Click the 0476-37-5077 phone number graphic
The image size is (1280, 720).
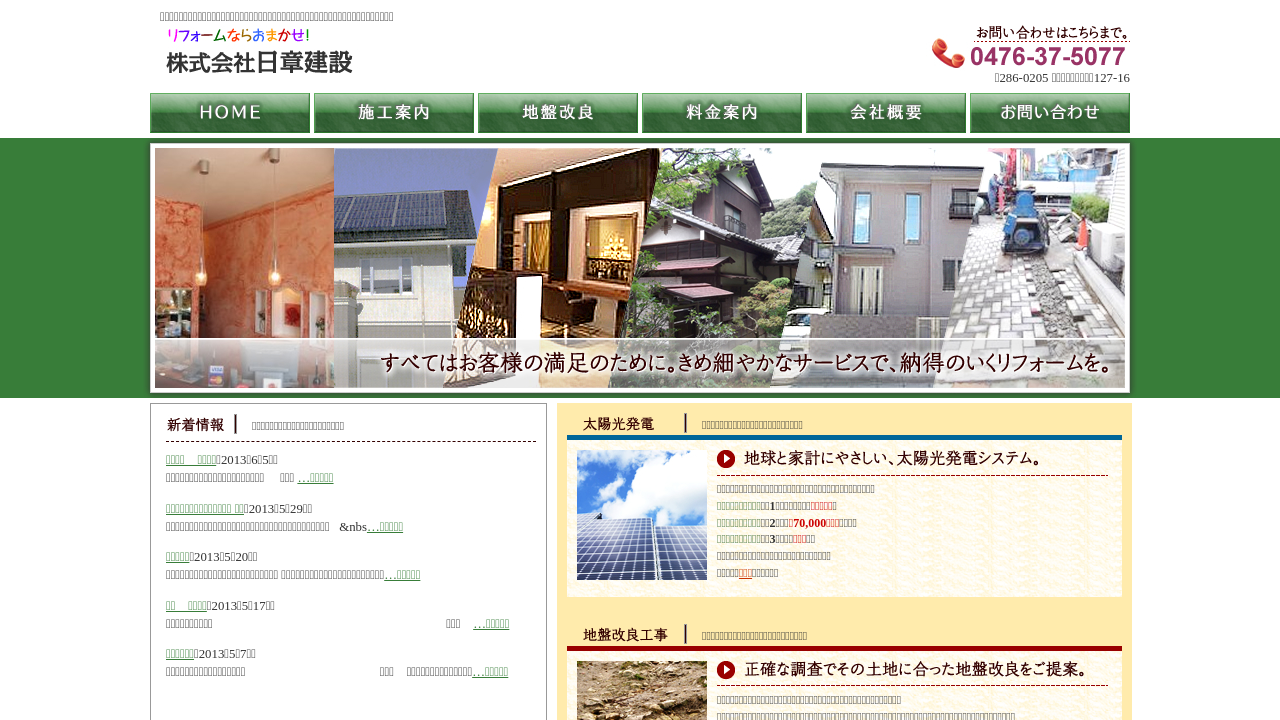1047,57
